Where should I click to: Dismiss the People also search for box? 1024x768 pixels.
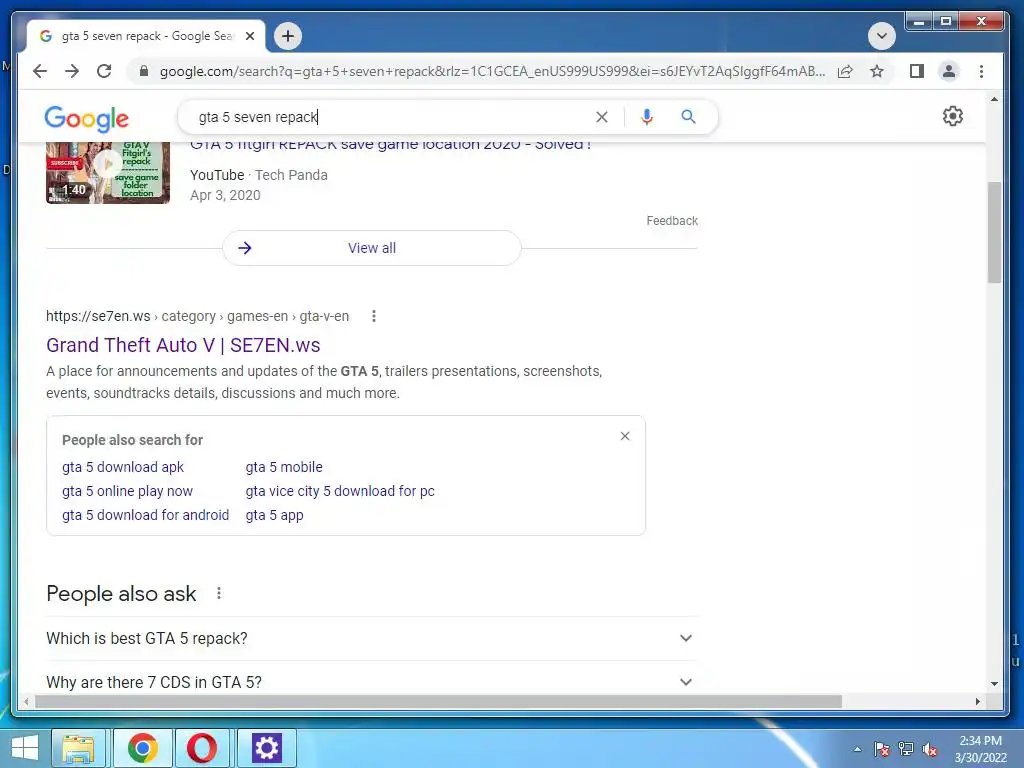[x=625, y=436]
